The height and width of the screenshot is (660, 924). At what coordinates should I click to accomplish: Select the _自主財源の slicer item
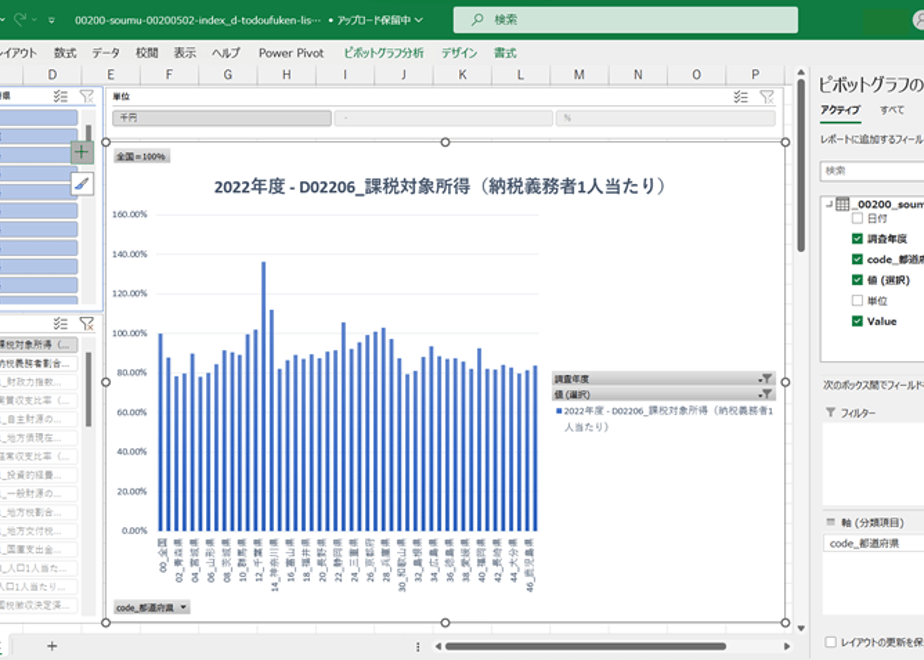click(x=38, y=419)
